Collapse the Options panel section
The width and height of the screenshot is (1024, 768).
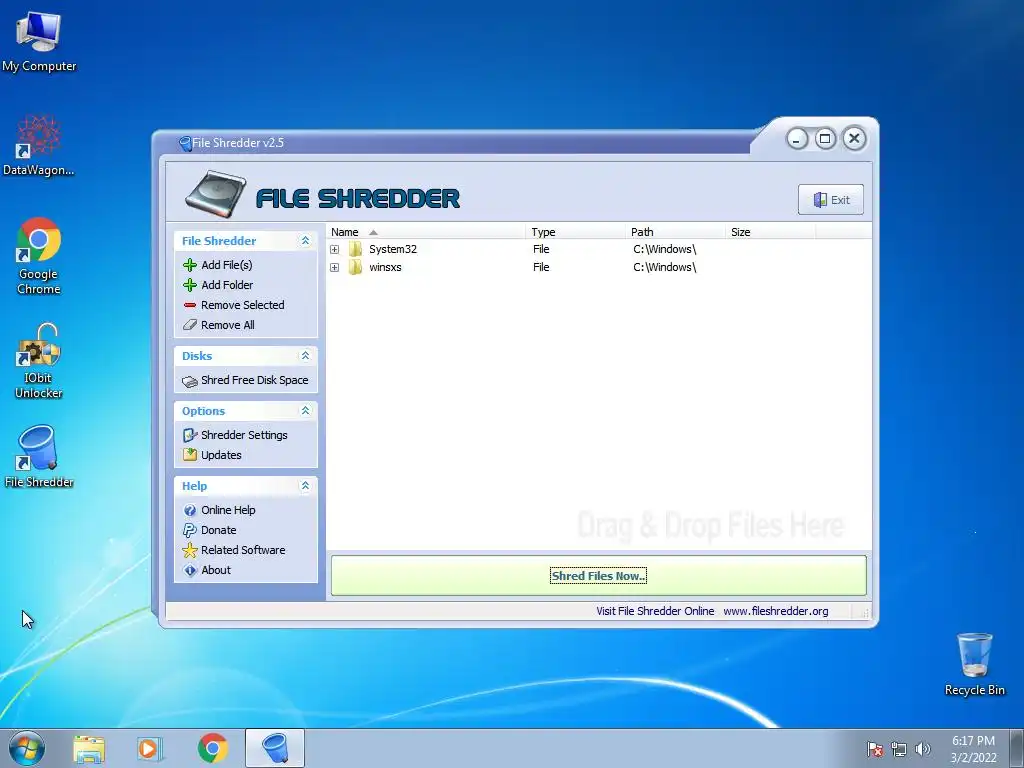pyautogui.click(x=305, y=411)
